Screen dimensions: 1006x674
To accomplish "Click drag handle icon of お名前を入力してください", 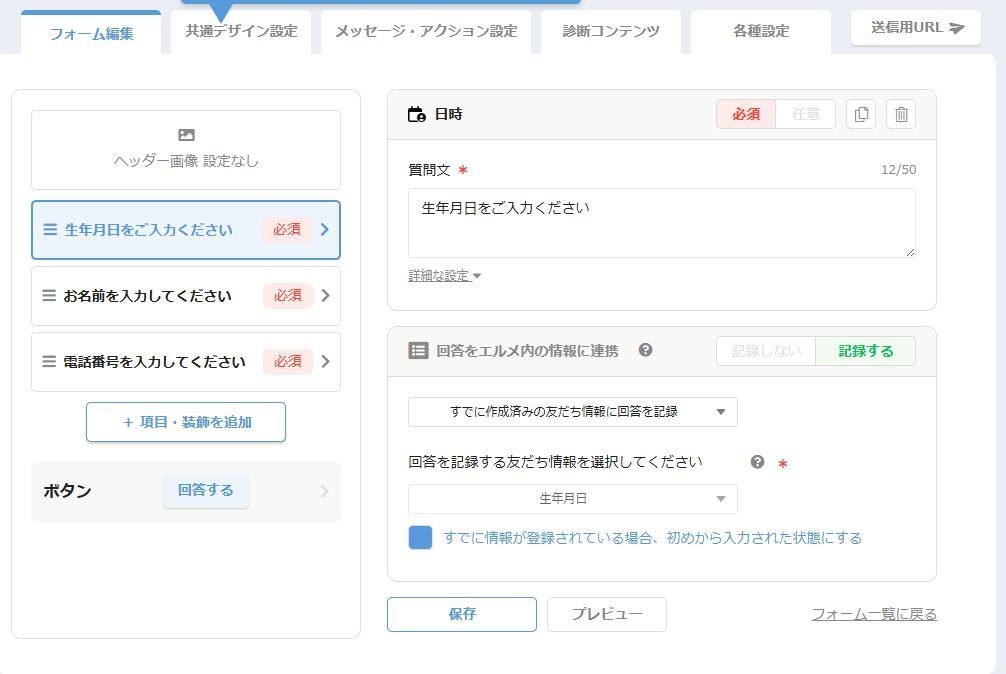I will coord(49,296).
